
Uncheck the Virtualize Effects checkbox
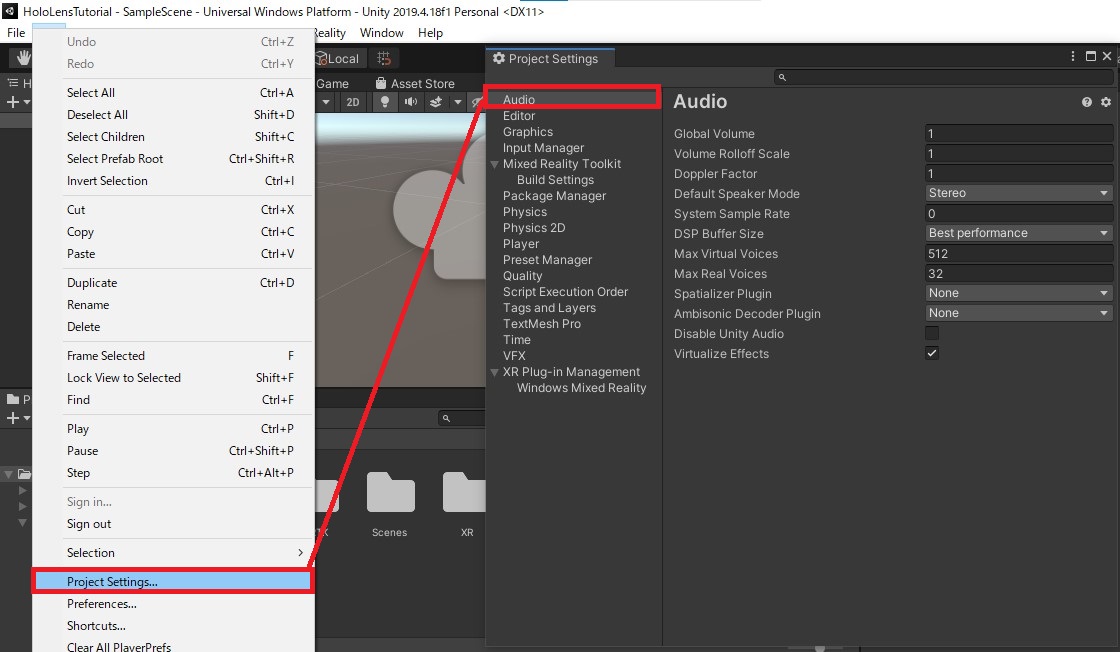click(x=931, y=353)
